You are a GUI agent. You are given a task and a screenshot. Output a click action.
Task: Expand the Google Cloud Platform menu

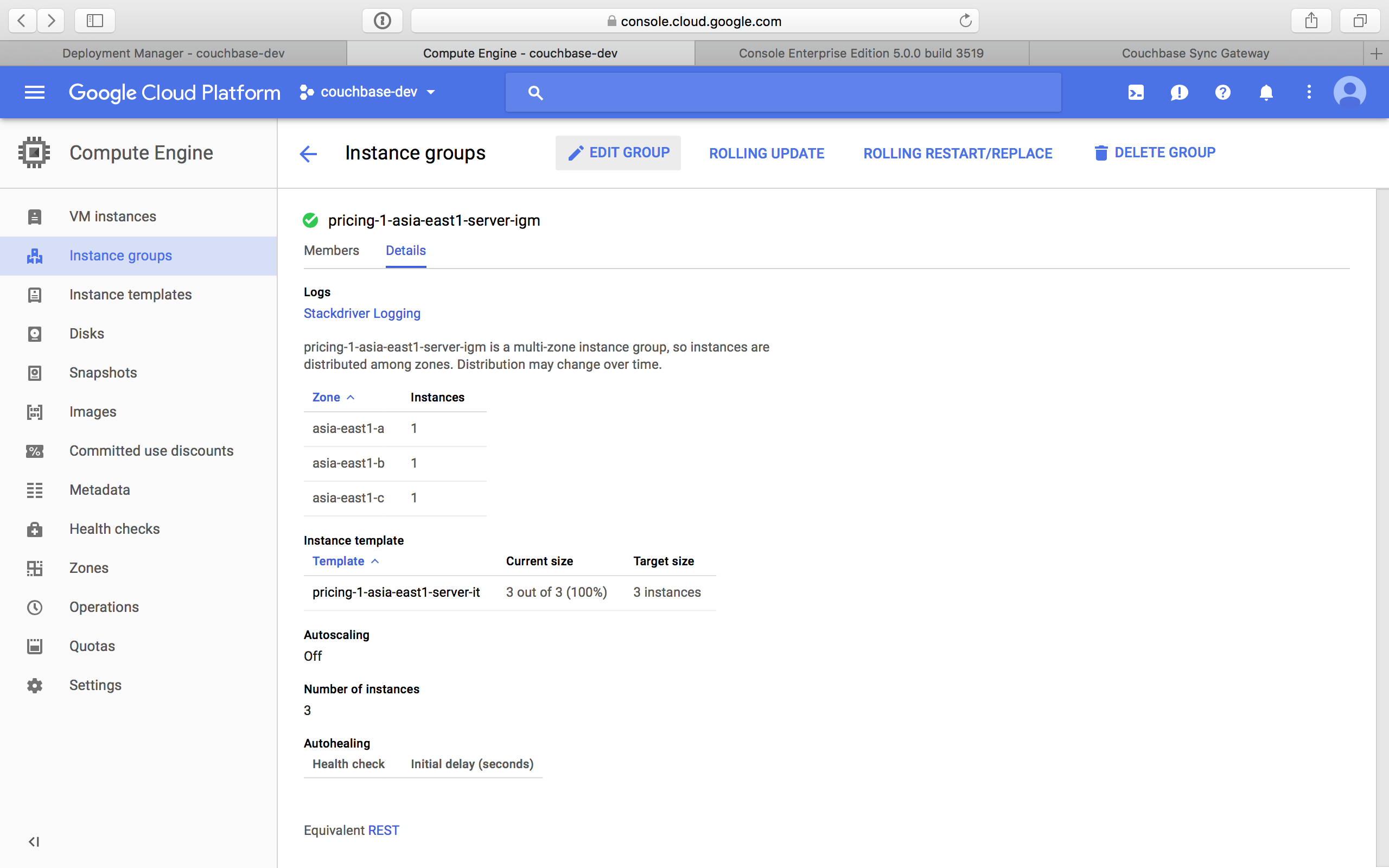34,92
